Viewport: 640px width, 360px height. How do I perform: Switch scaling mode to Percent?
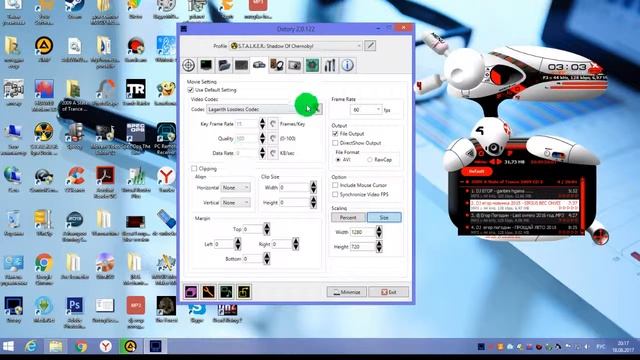coord(348,218)
